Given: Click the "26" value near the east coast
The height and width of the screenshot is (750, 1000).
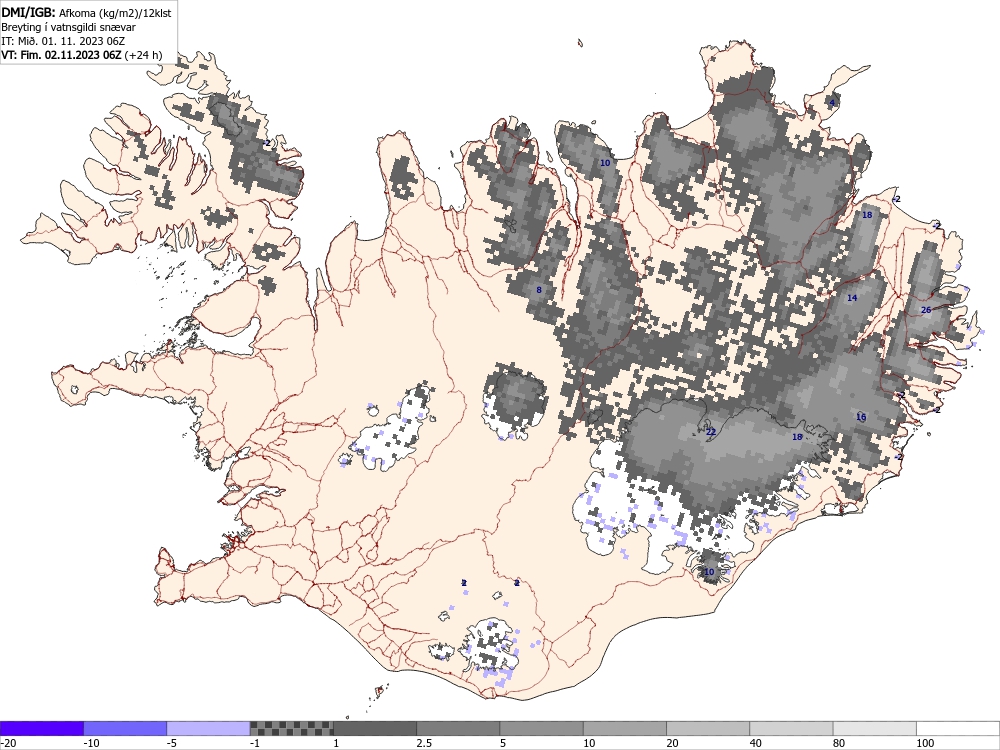Looking at the screenshot, I should (x=926, y=310).
